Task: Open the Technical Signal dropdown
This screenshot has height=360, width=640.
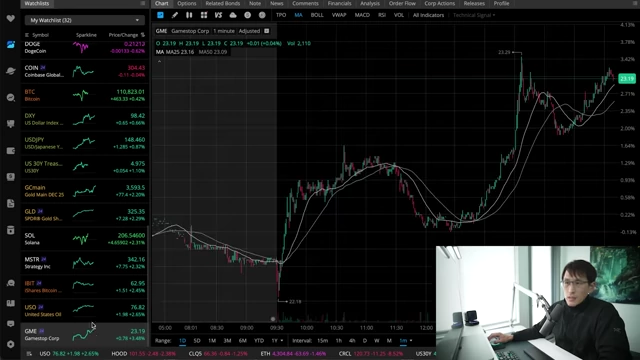Action: 474,15
